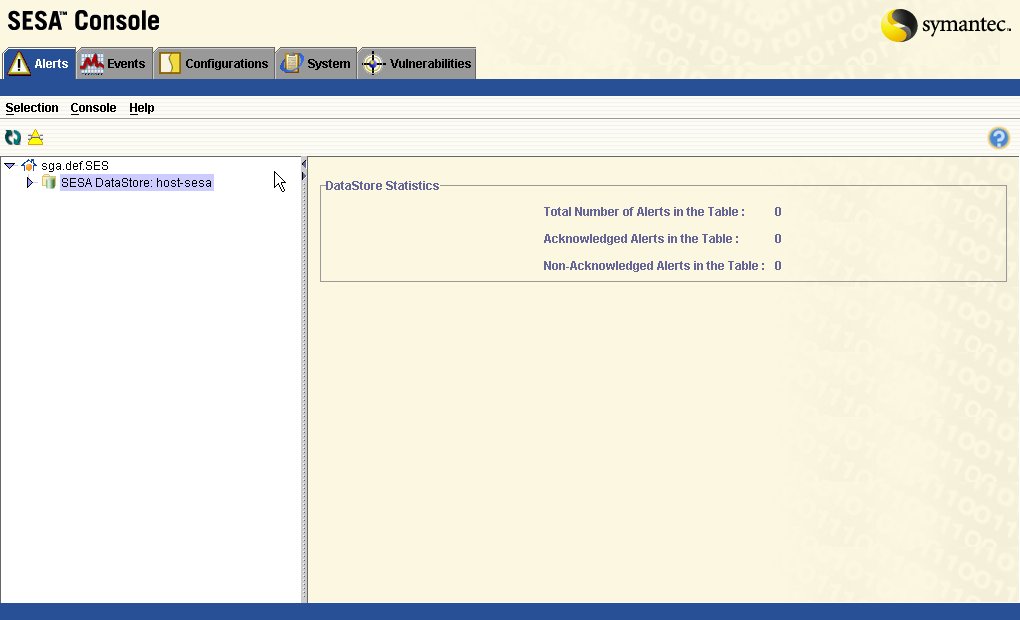Select SESA DataStore: host-sesa tree item
The image size is (1020, 620).
pos(137,183)
